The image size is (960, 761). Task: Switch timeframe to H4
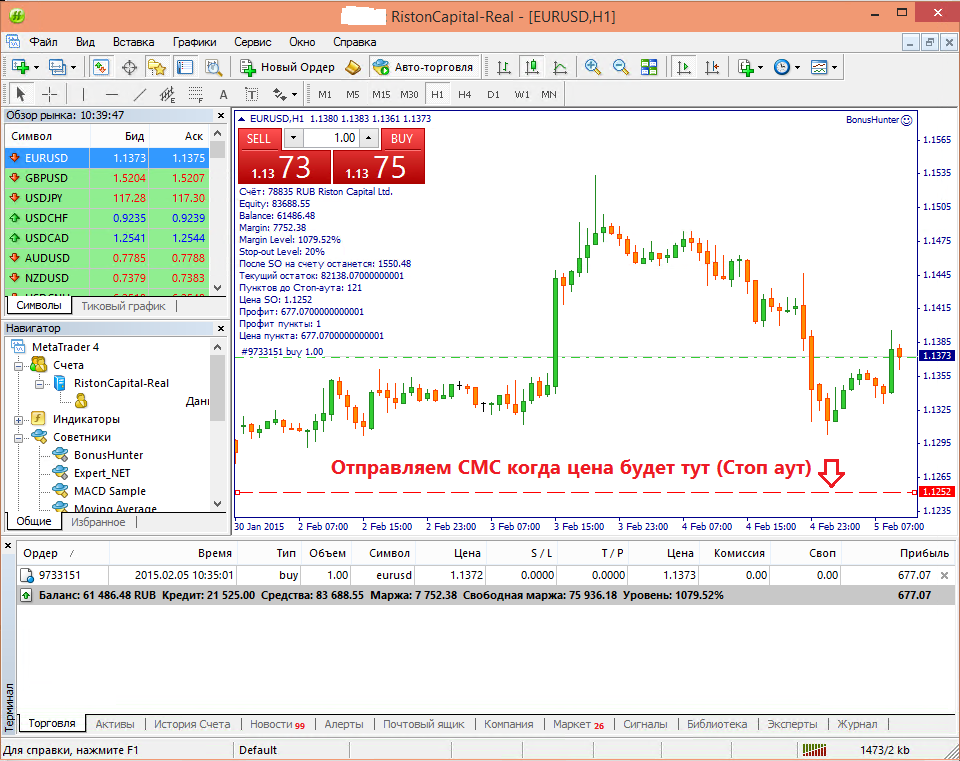[x=465, y=94]
